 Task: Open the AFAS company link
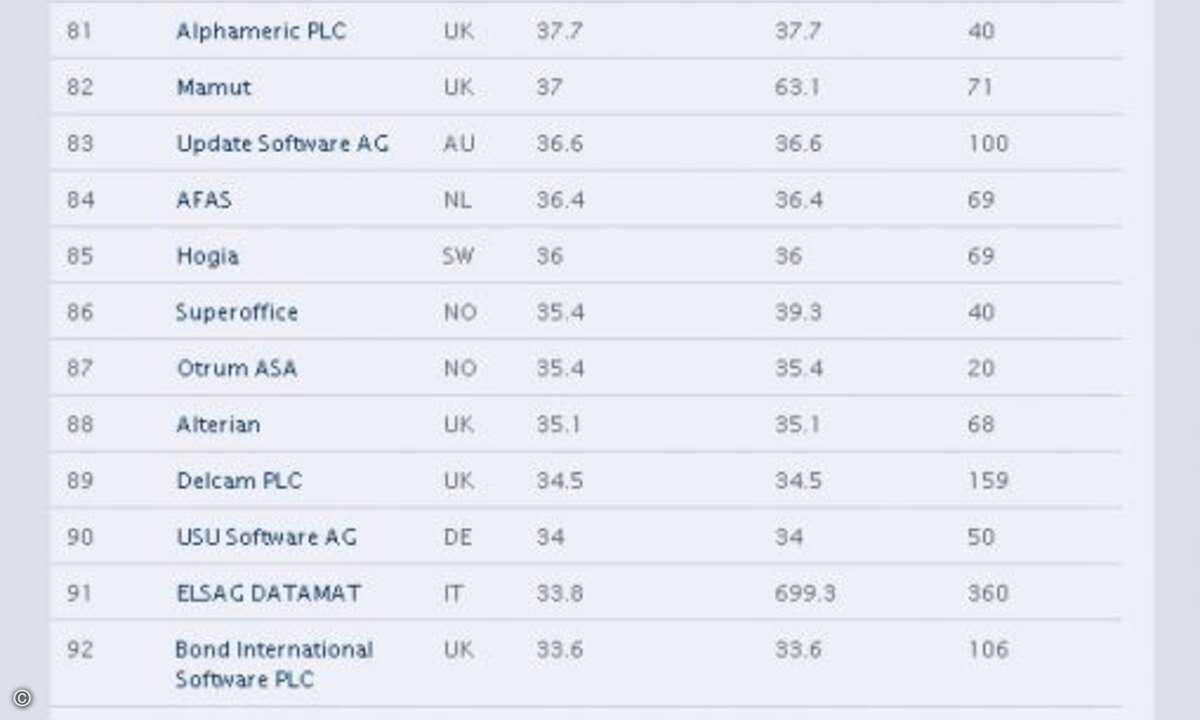[x=204, y=199]
